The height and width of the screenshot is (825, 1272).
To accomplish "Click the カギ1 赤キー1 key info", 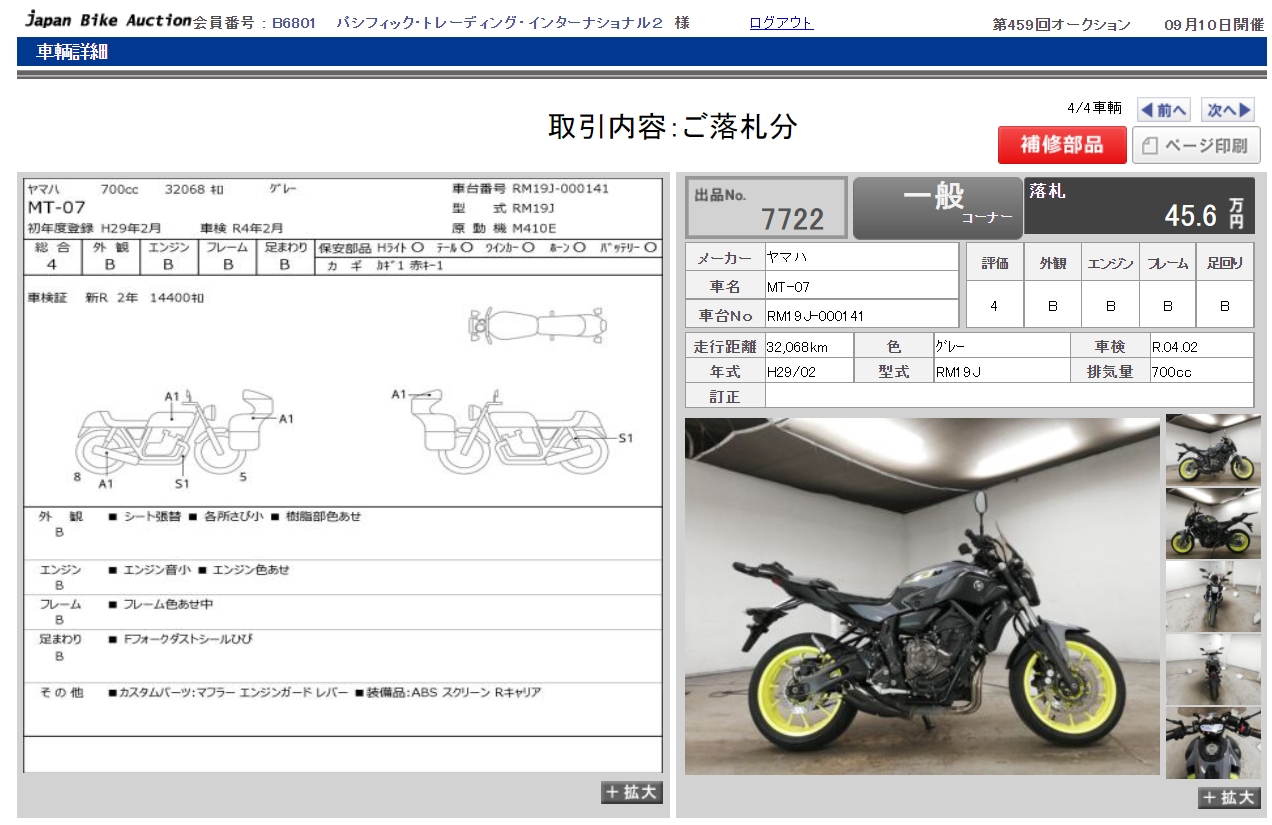I will tap(409, 265).
